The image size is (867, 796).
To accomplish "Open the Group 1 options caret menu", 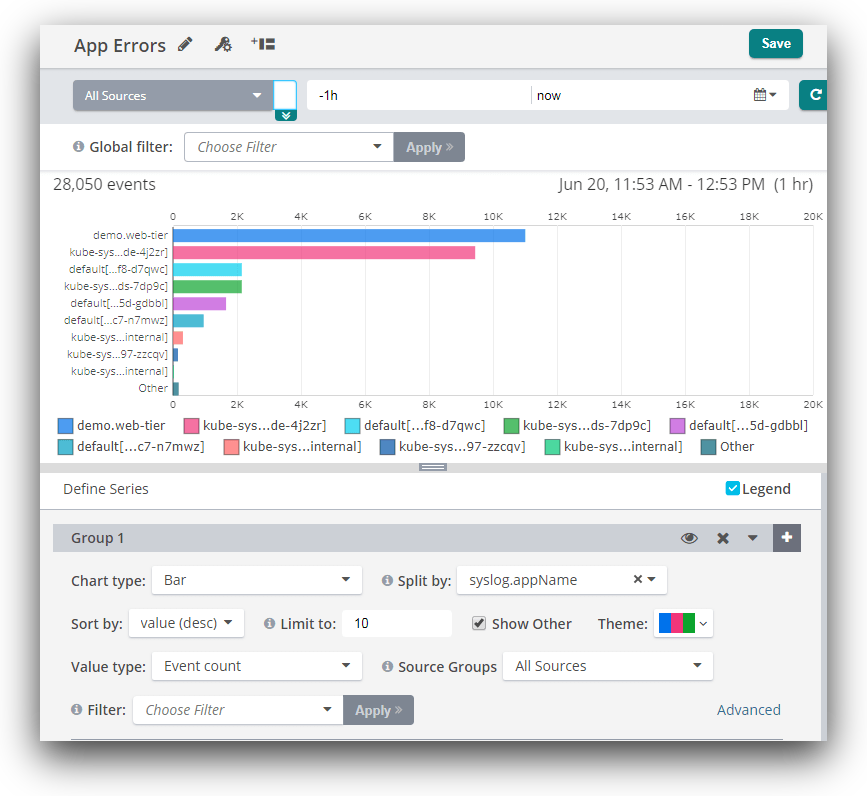I will coord(753,538).
